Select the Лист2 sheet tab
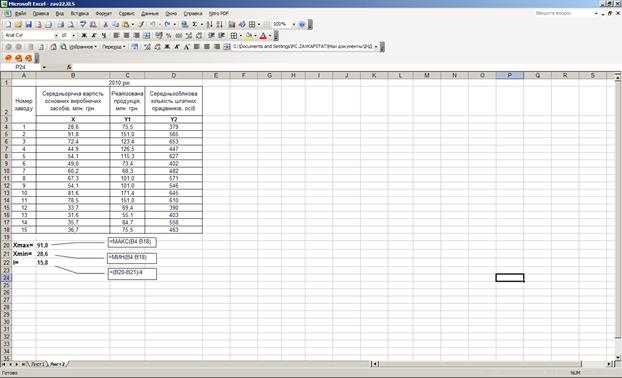622x378 pixels. point(58,364)
